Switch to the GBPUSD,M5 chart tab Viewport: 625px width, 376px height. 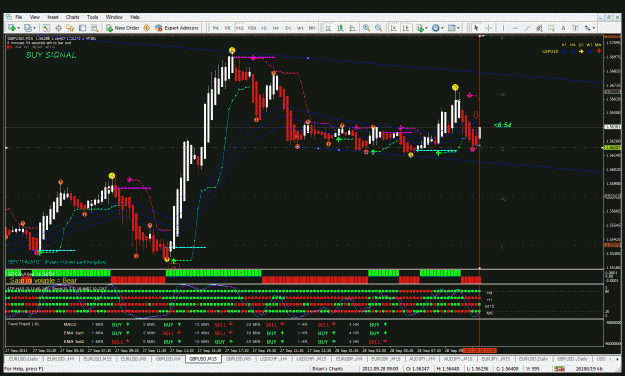click(x=238, y=359)
